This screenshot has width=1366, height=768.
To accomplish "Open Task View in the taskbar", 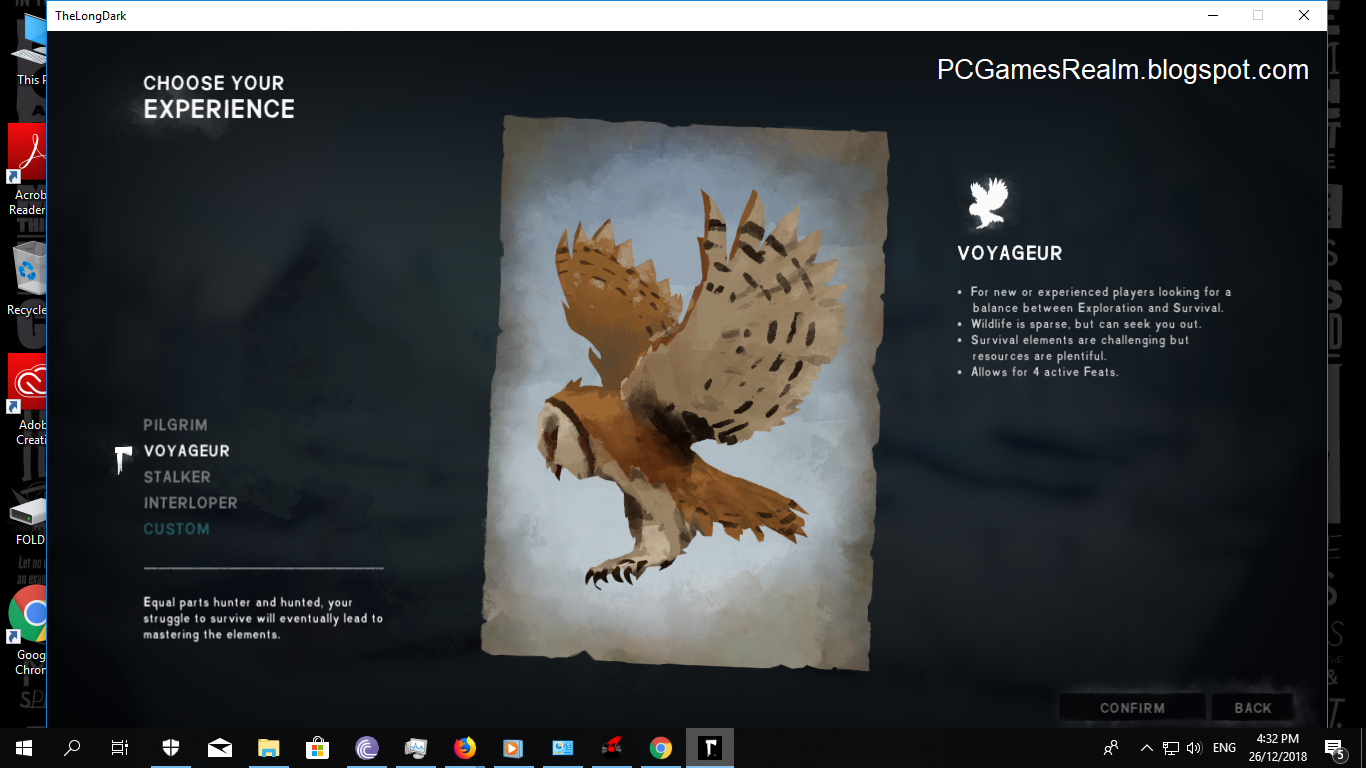I will pos(120,747).
